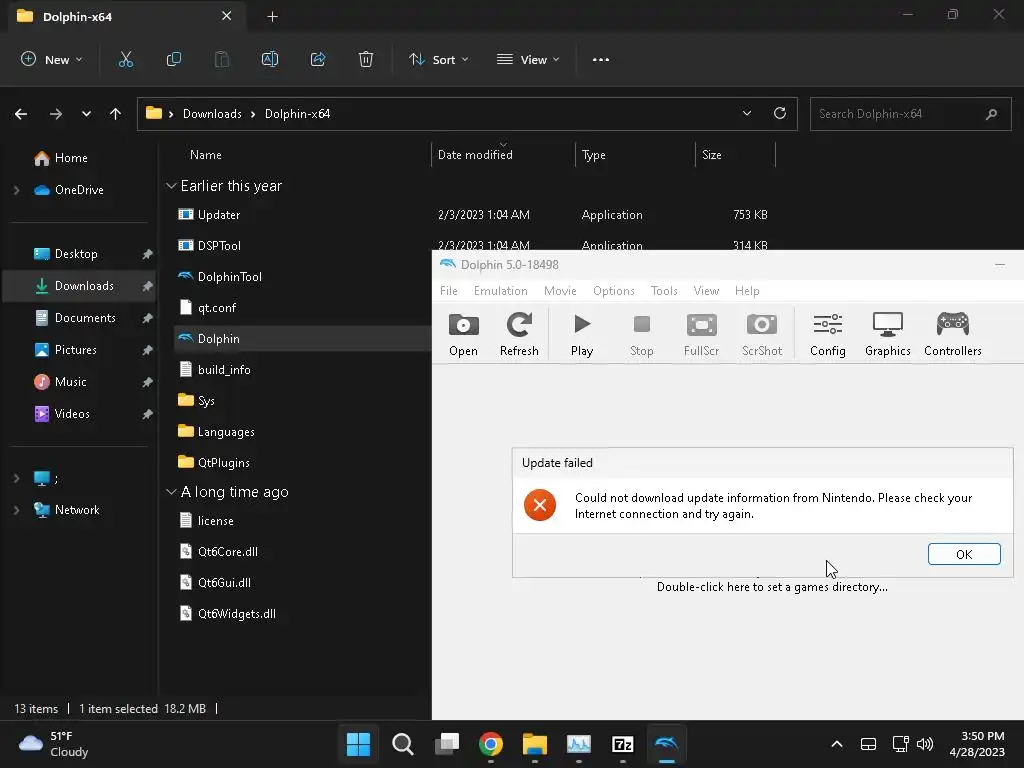The height and width of the screenshot is (768, 1024).
Task: Collapse the A long time ago group
Action: point(171,492)
